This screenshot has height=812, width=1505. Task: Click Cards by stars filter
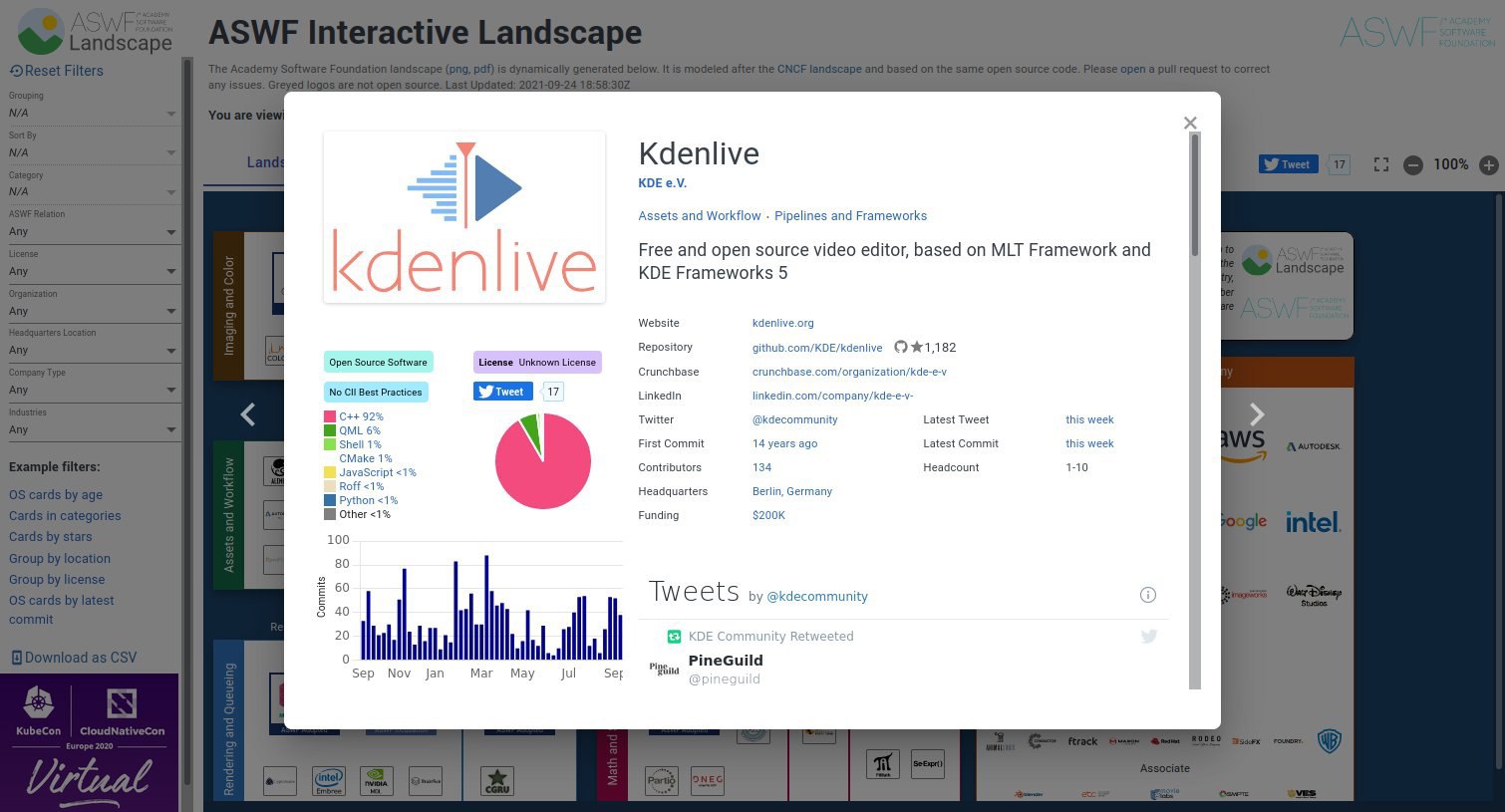(50, 537)
